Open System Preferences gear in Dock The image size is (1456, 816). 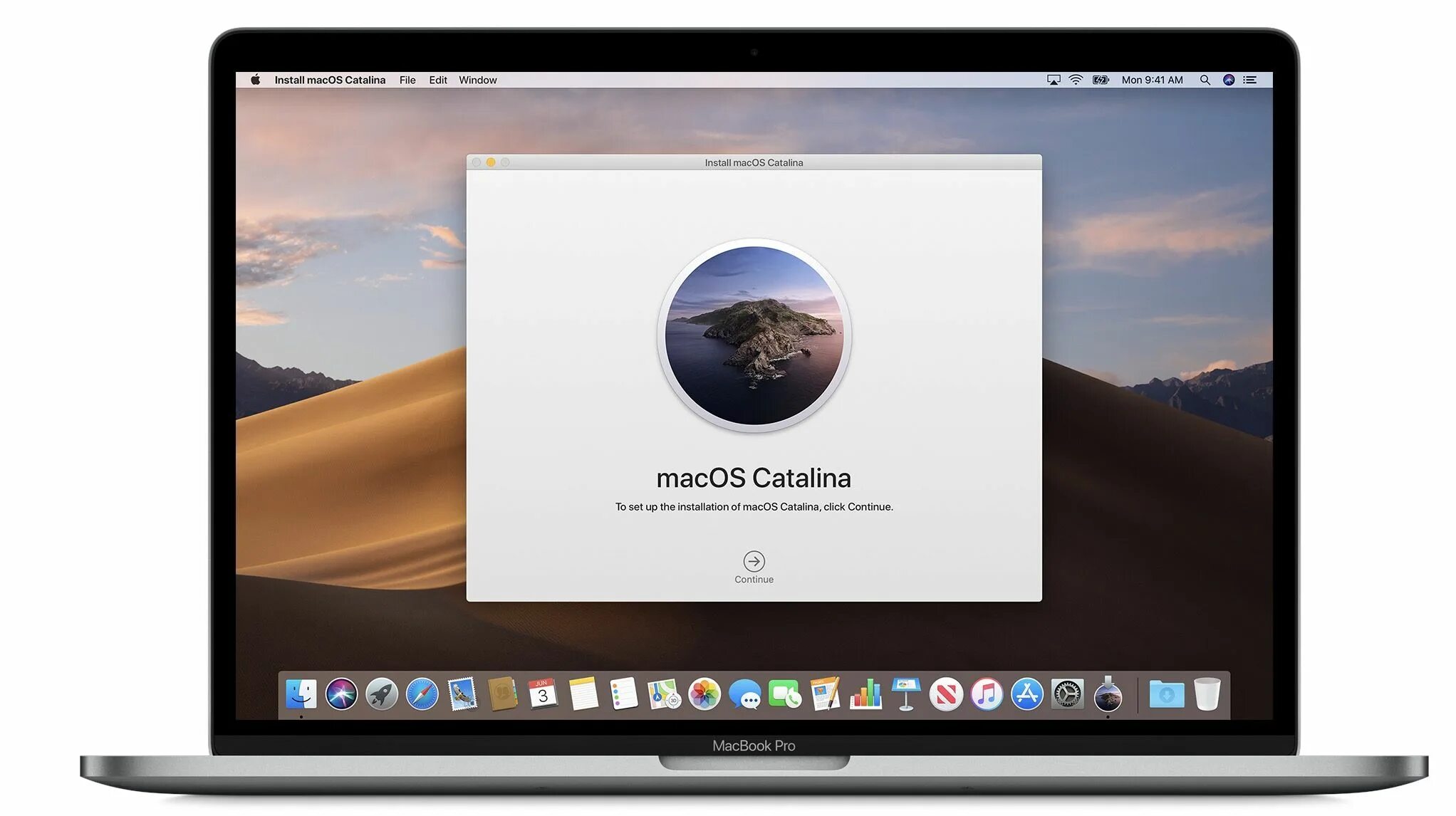[x=1067, y=694]
